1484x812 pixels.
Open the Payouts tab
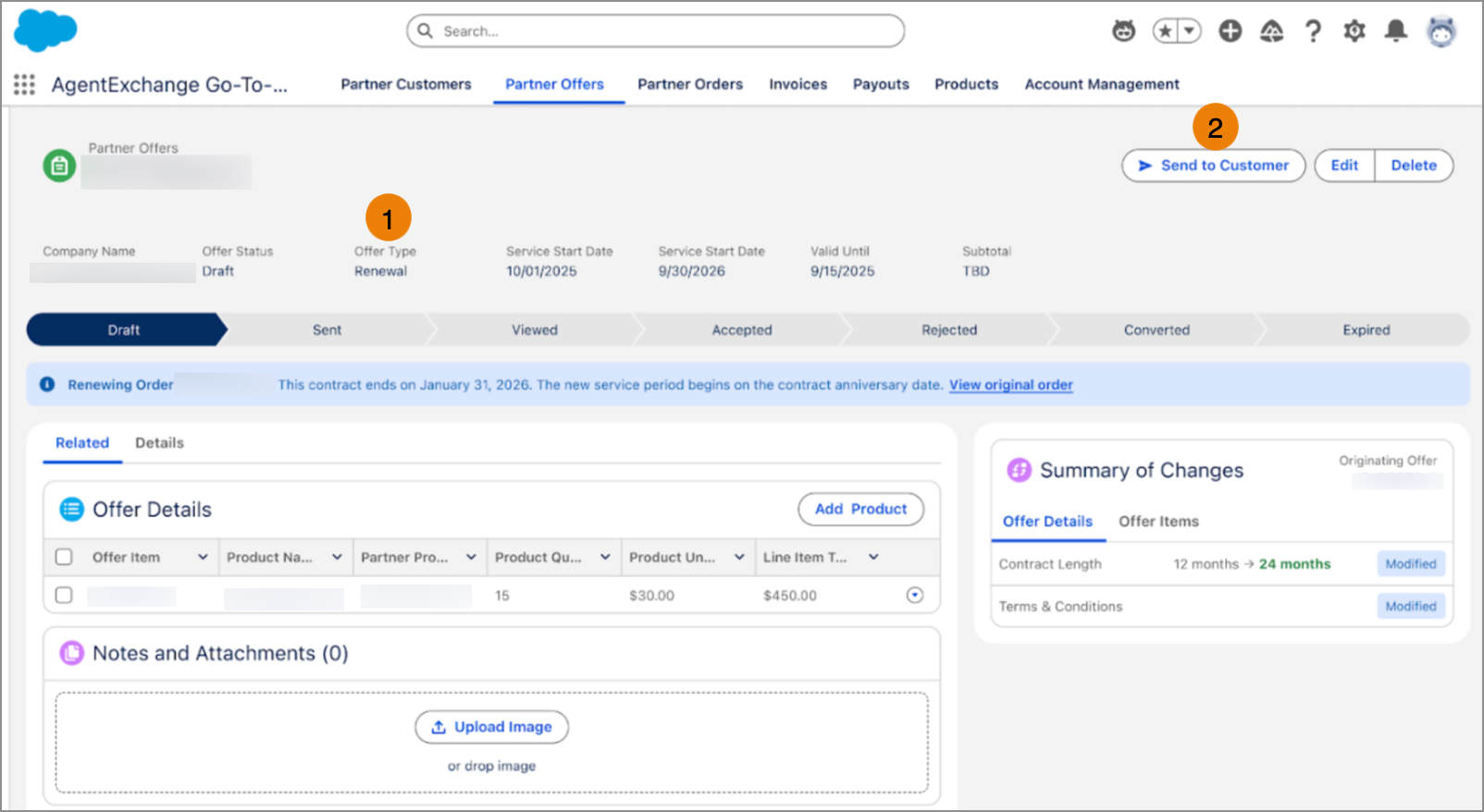tap(881, 84)
